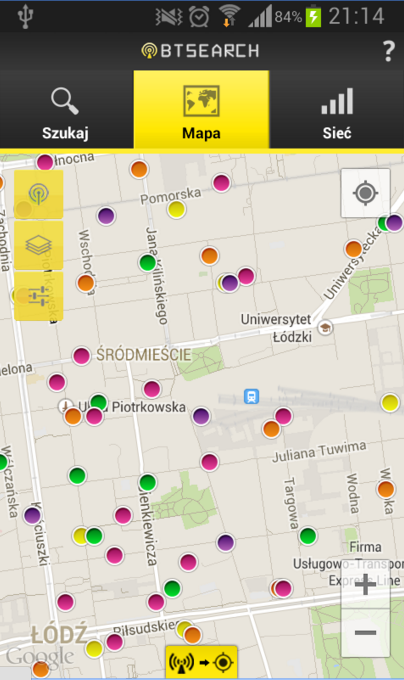The width and height of the screenshot is (404, 680).
Task: Tap the 21:14 clock
Action: coord(356,16)
